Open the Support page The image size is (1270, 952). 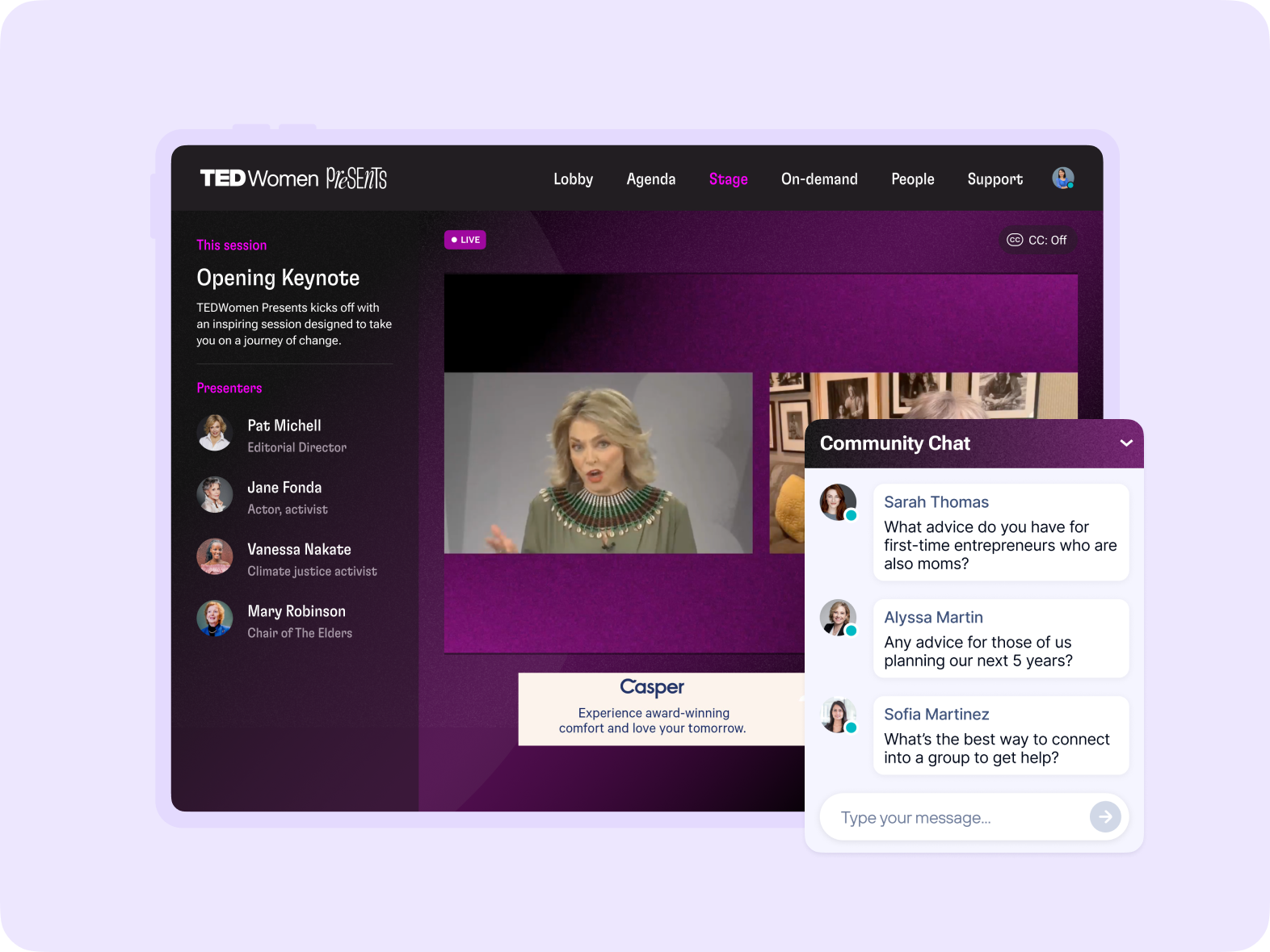[x=995, y=179]
